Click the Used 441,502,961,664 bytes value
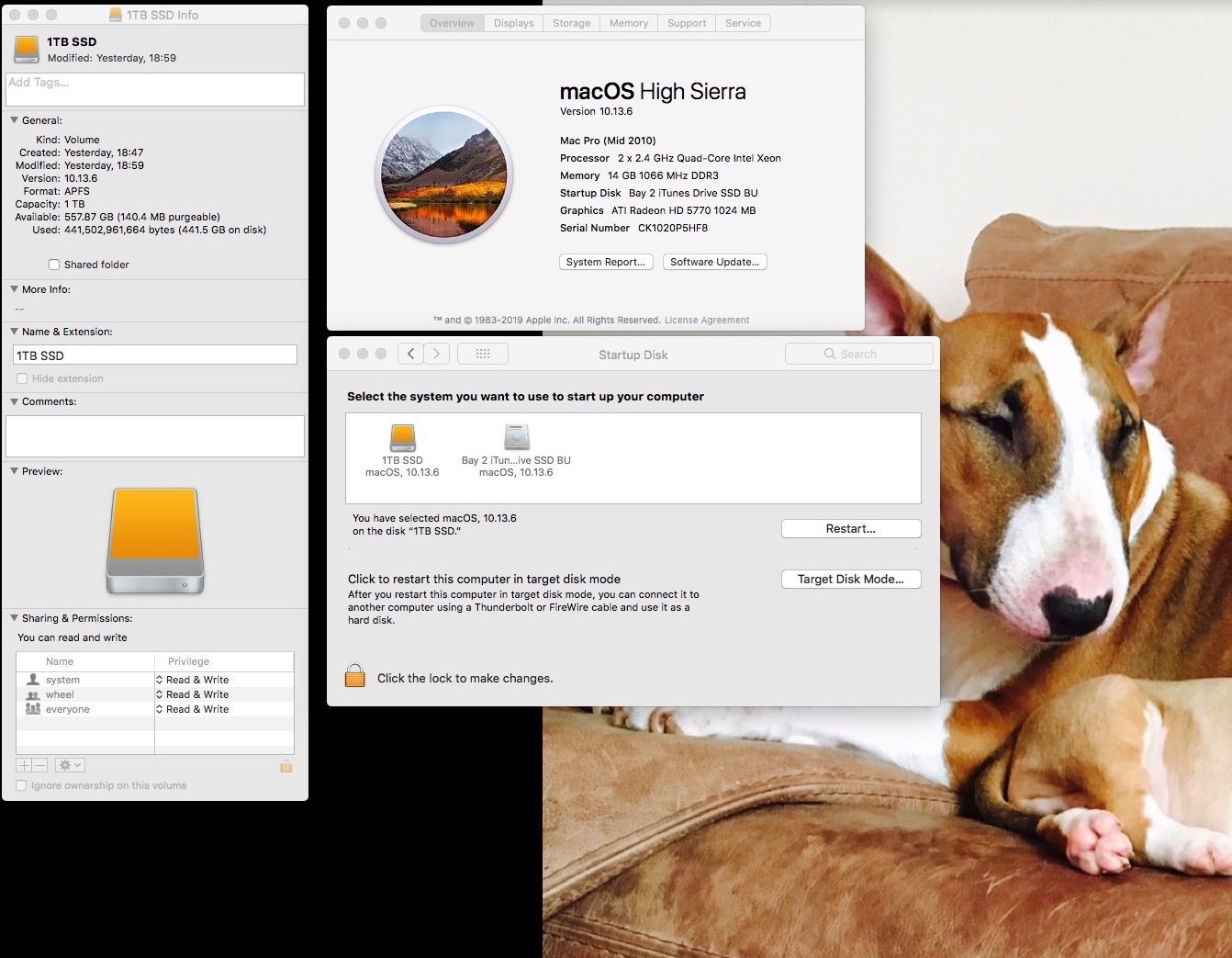1232x958 pixels. coord(165,230)
